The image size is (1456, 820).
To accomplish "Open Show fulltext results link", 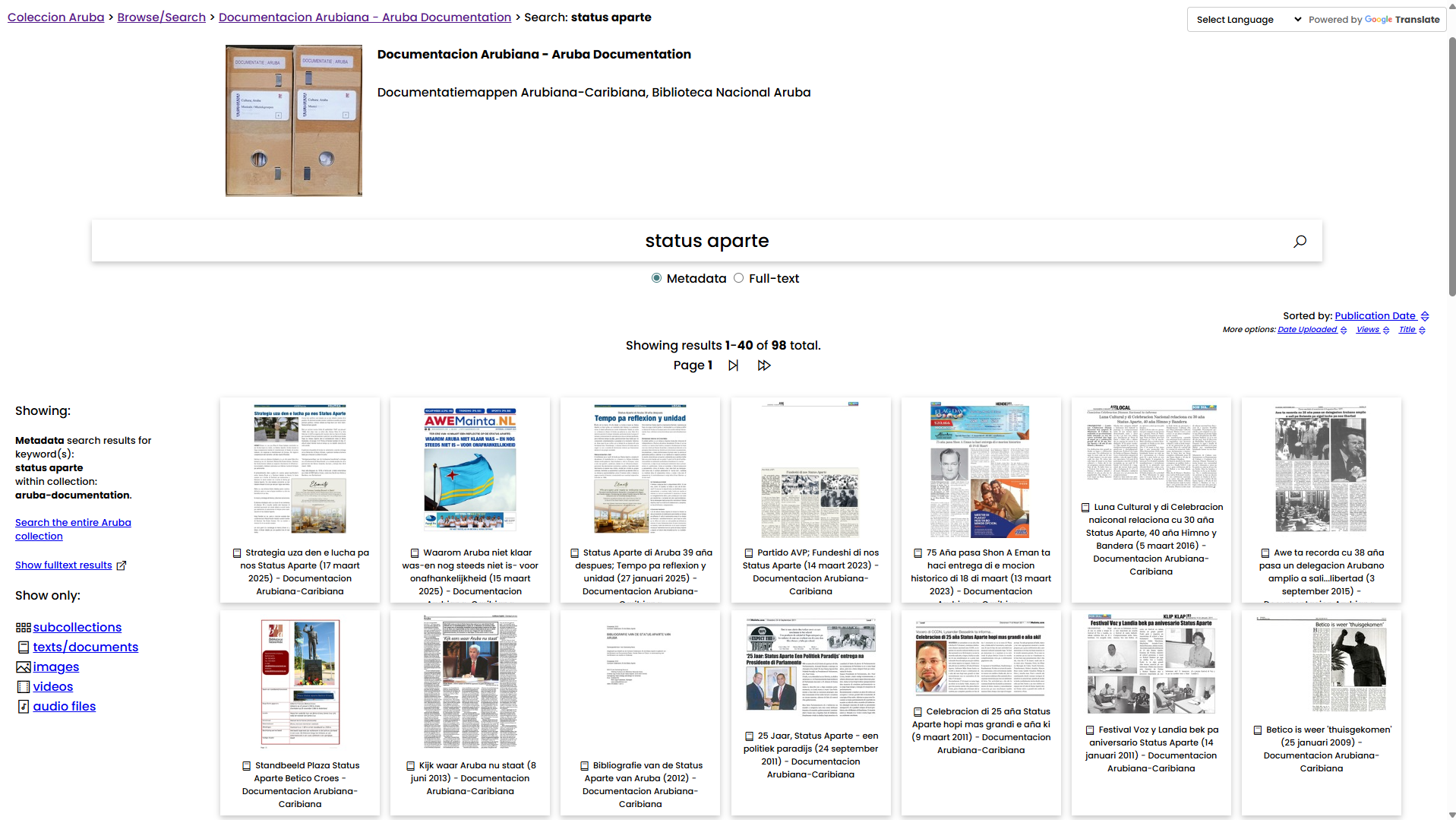I will coord(64,565).
